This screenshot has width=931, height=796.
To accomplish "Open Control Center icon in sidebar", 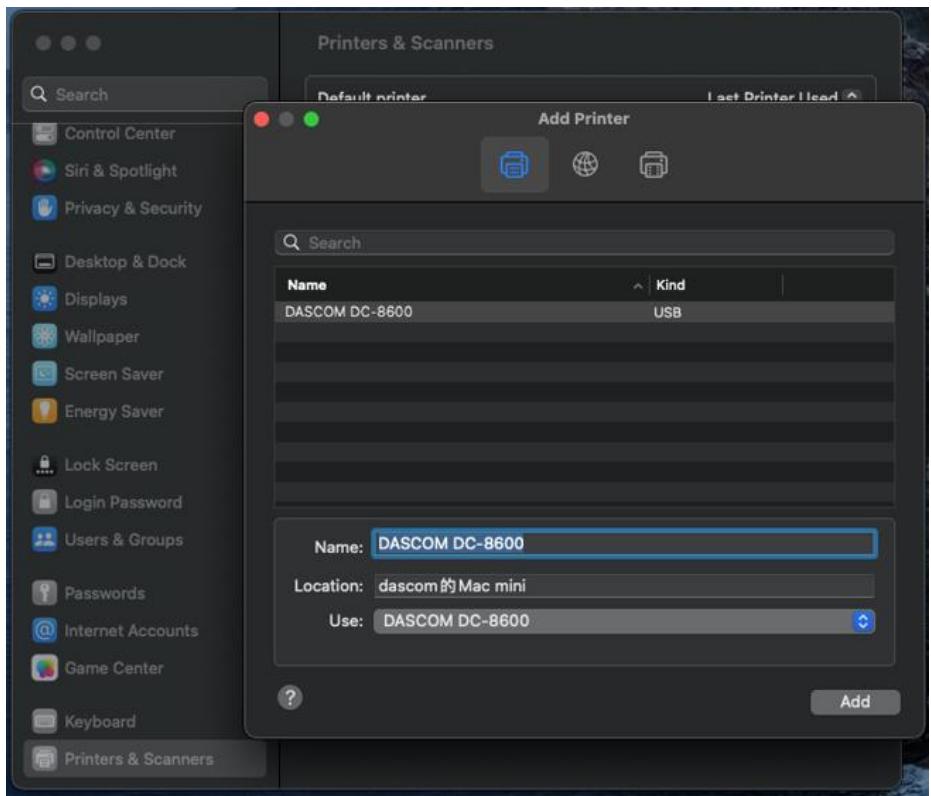I will point(44,134).
